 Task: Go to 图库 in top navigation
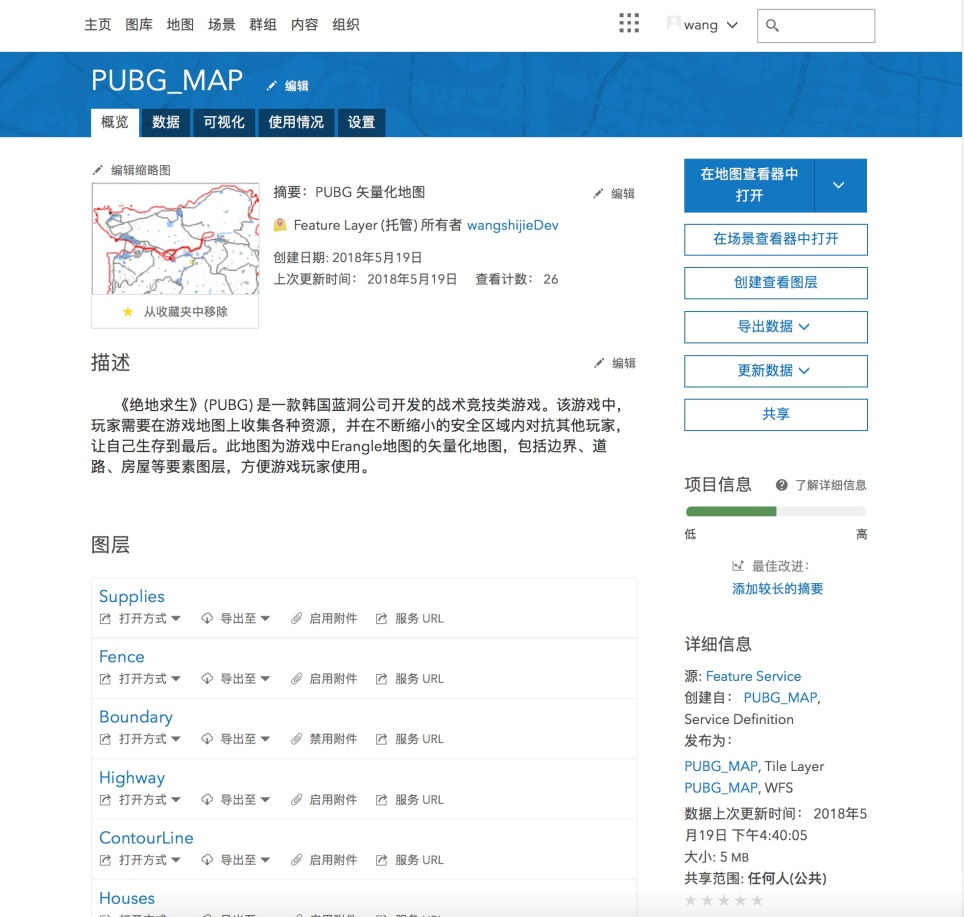(139, 25)
